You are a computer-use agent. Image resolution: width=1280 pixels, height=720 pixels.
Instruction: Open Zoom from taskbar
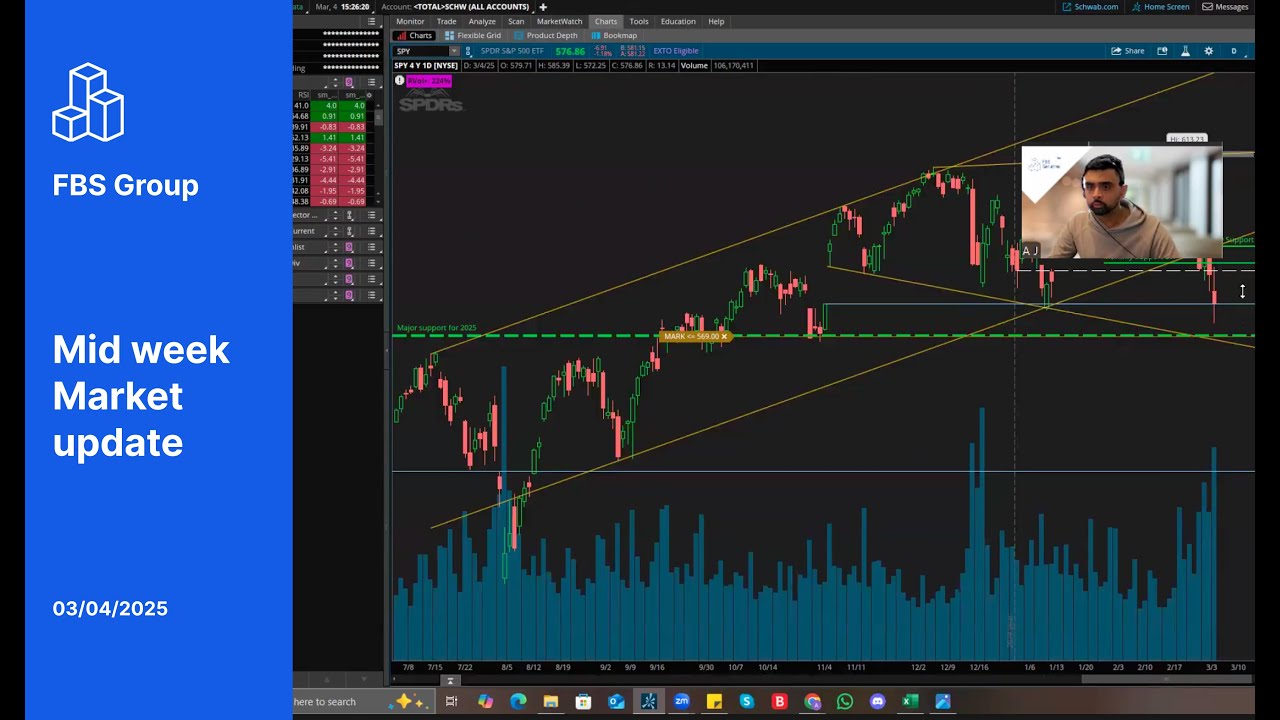682,702
